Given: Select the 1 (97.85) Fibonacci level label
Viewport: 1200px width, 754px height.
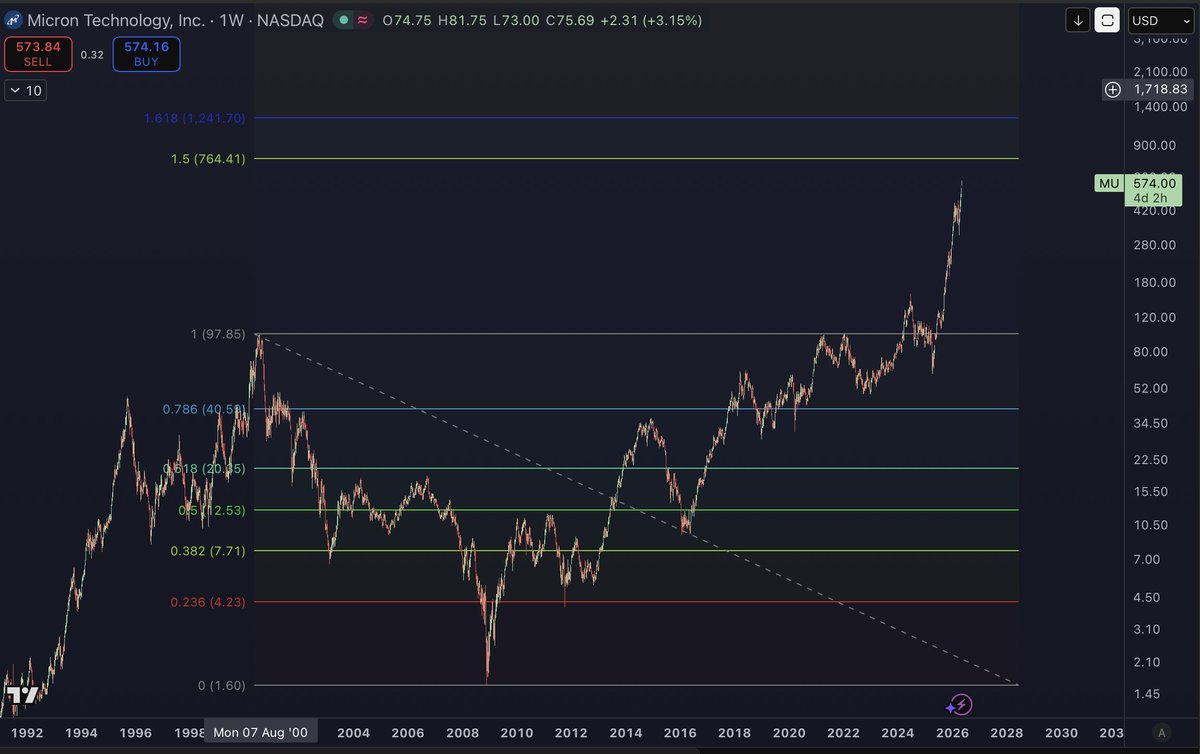Looking at the screenshot, I should (218, 334).
